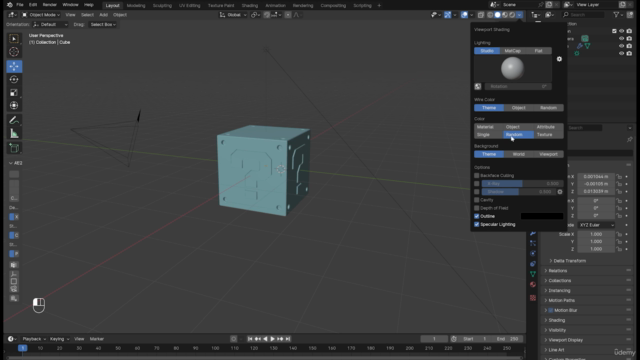Image resolution: width=640 pixels, height=360 pixels.
Task: Open the Outline color swatch
Action: pos(542,216)
